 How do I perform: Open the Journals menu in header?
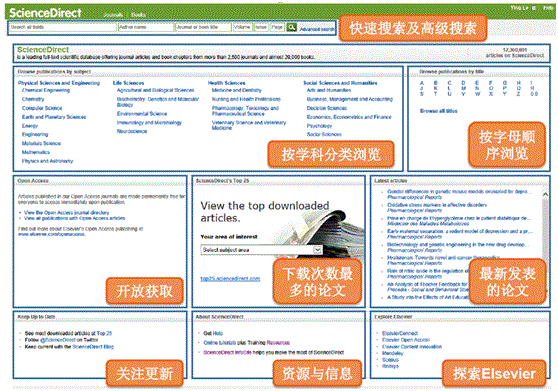113,15
